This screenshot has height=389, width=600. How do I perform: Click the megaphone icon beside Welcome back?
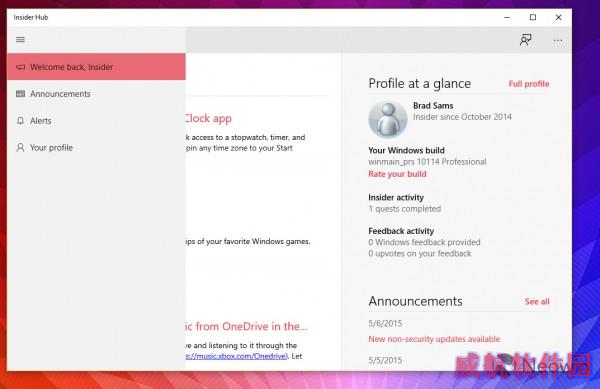click(x=21, y=67)
